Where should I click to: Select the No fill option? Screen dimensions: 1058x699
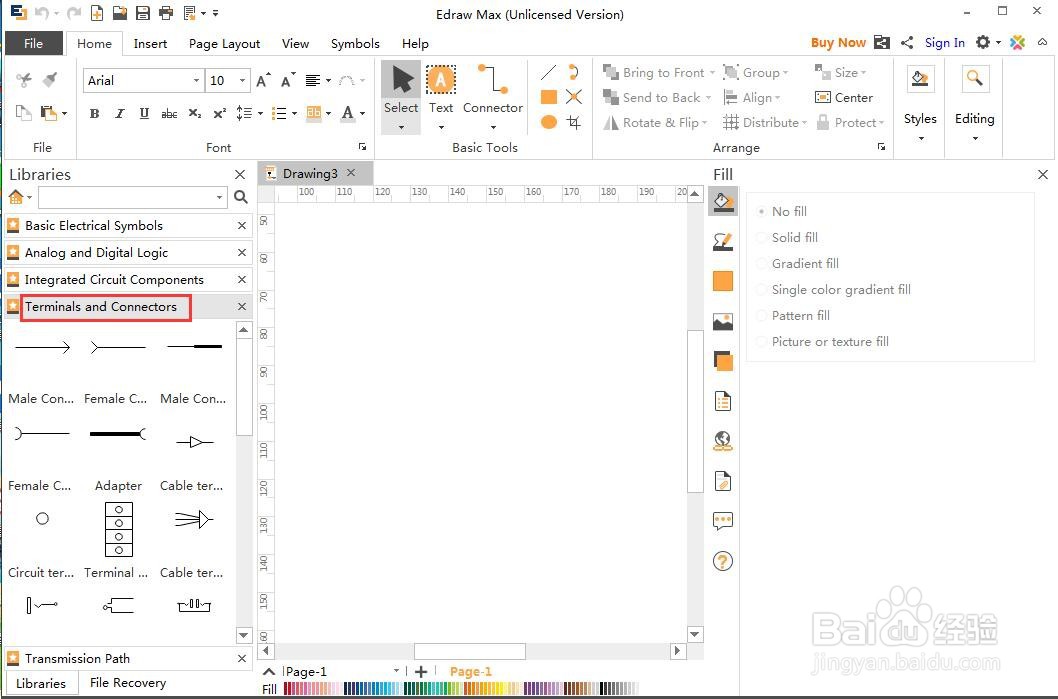(x=783, y=211)
